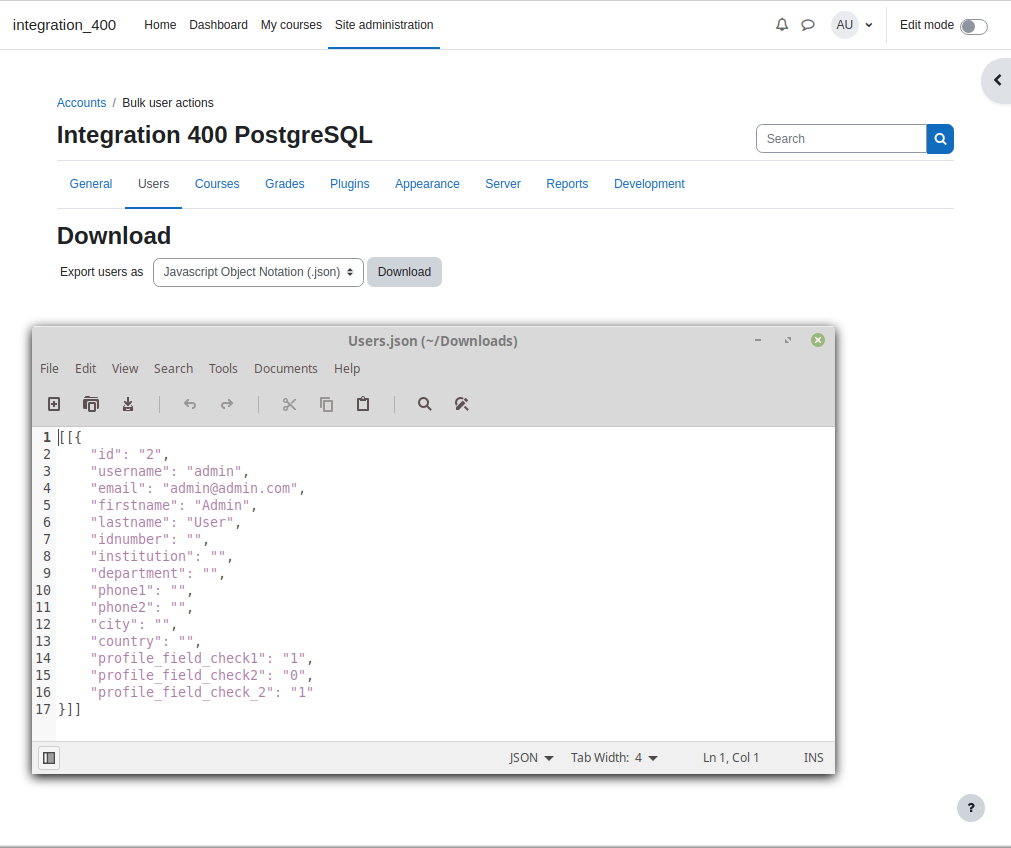Maximize the Users.json editor window
This screenshot has width=1011, height=848.
coord(787,340)
